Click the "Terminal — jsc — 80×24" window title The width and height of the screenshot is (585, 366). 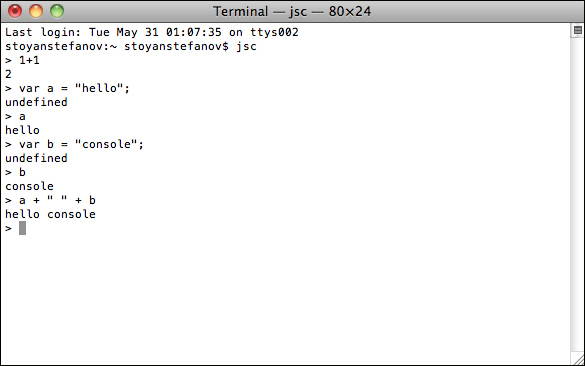click(292, 12)
